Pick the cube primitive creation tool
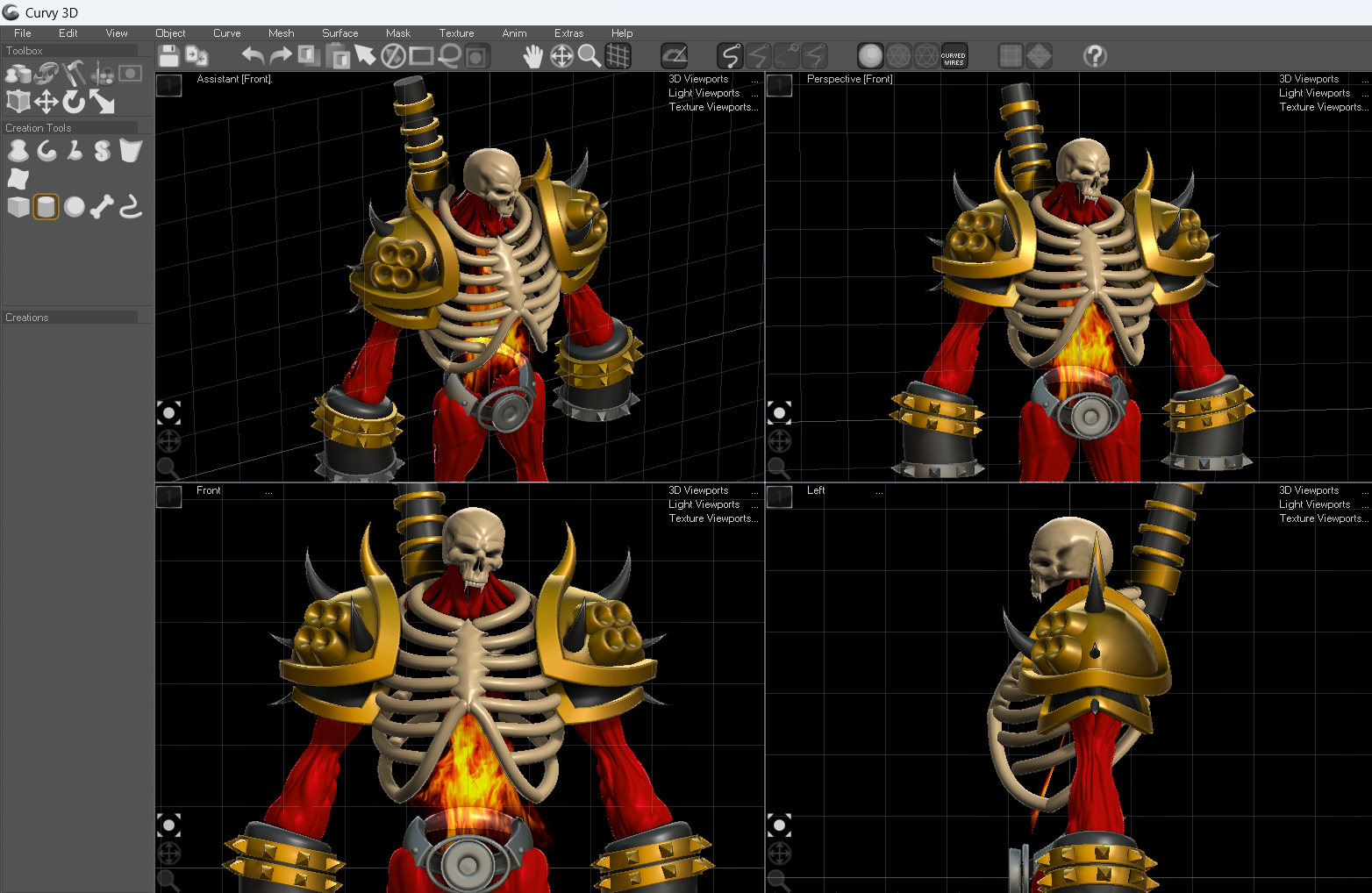The image size is (1372, 893). pos(18,207)
